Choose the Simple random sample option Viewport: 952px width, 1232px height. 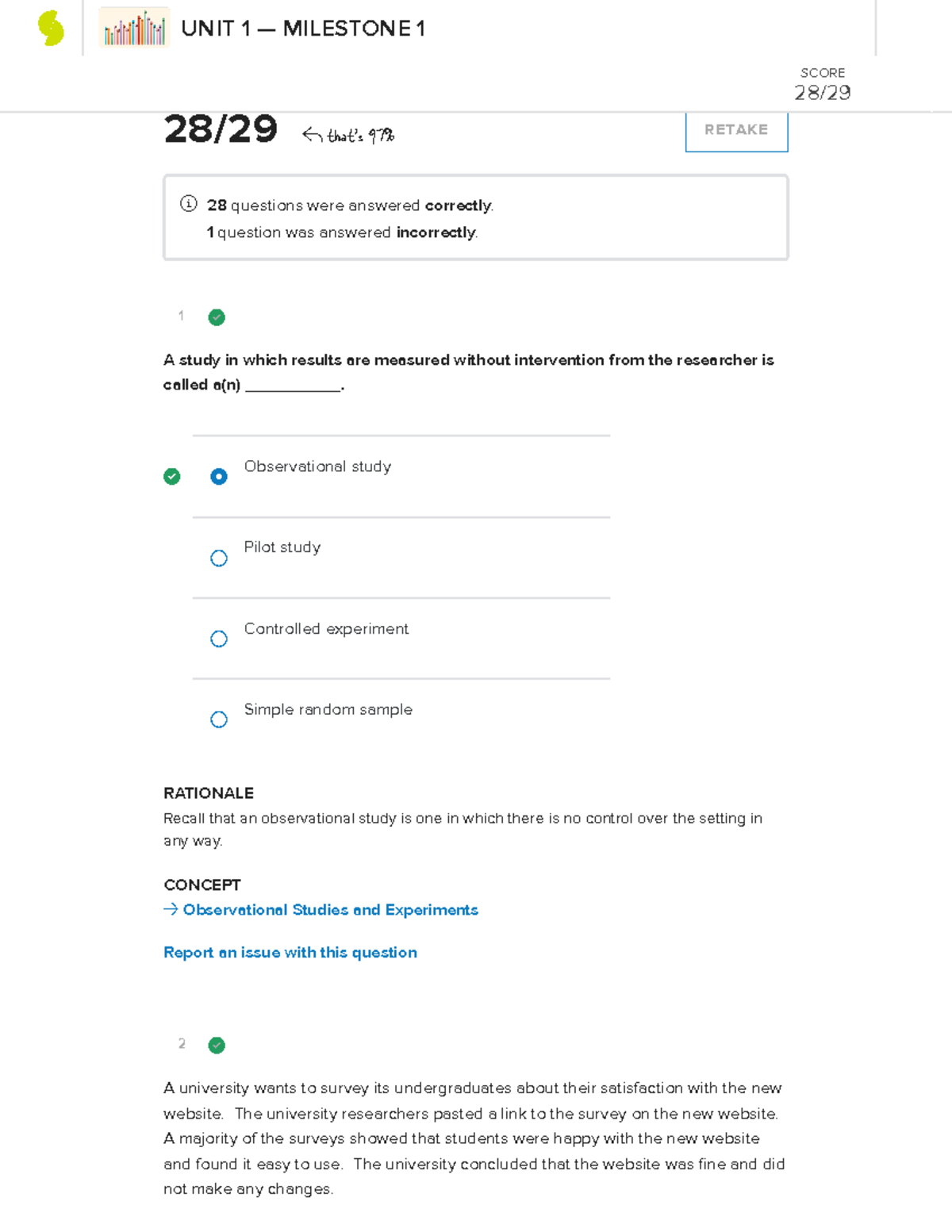coord(219,719)
